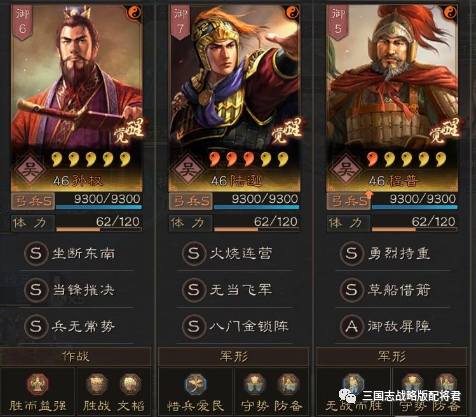Click the yin-yang emblem on 孙权 card
This screenshot has height=417, width=476.
click(x=135, y=13)
